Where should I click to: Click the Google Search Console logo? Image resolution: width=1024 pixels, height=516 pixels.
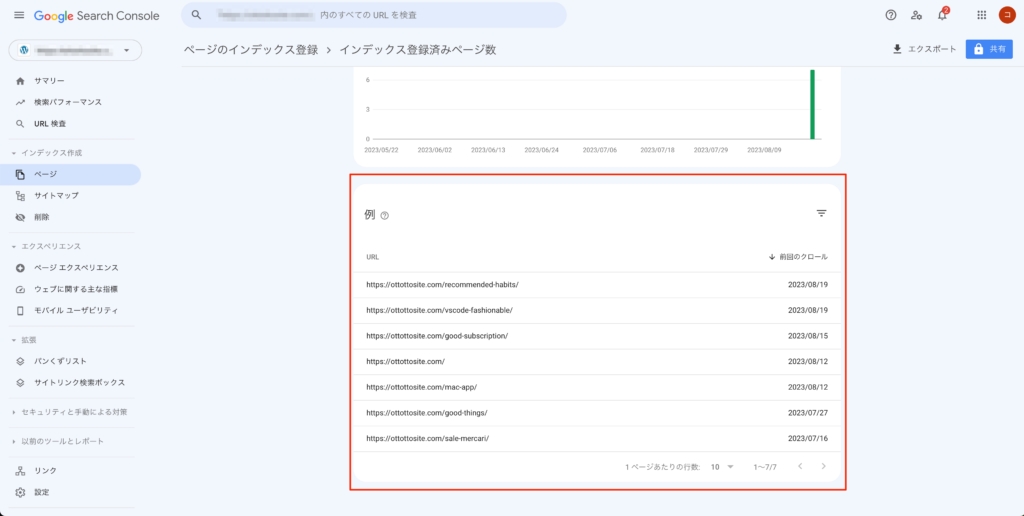[97, 16]
